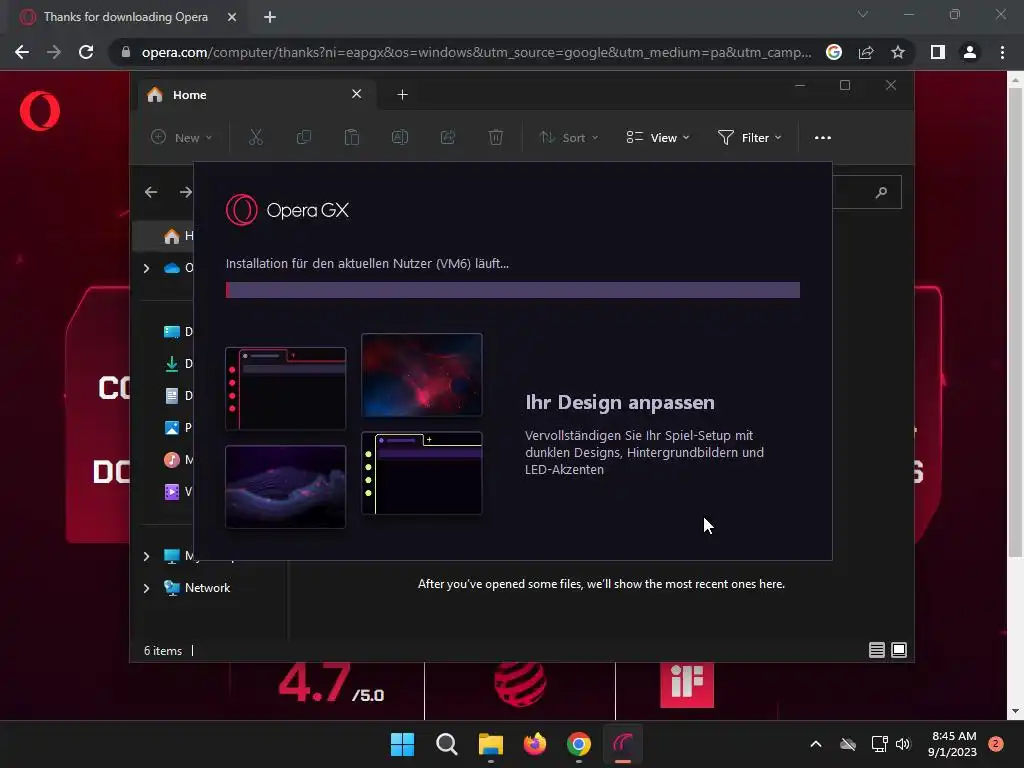Click the purple waves wallpaper thumbnail
This screenshot has width=1024, height=768.
[x=285, y=487]
